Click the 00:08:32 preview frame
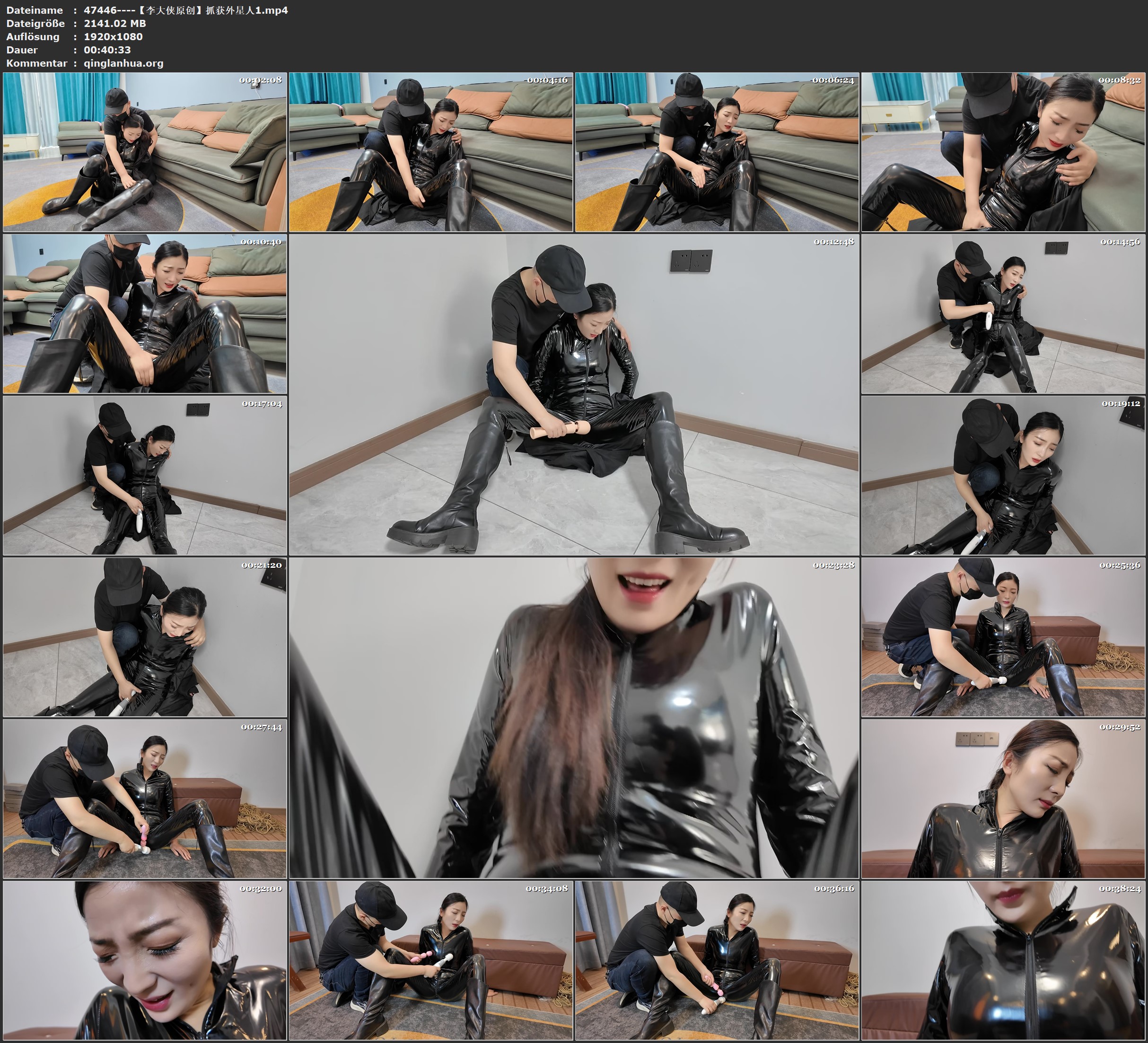This screenshot has height=1043, width=1148. [1003, 152]
